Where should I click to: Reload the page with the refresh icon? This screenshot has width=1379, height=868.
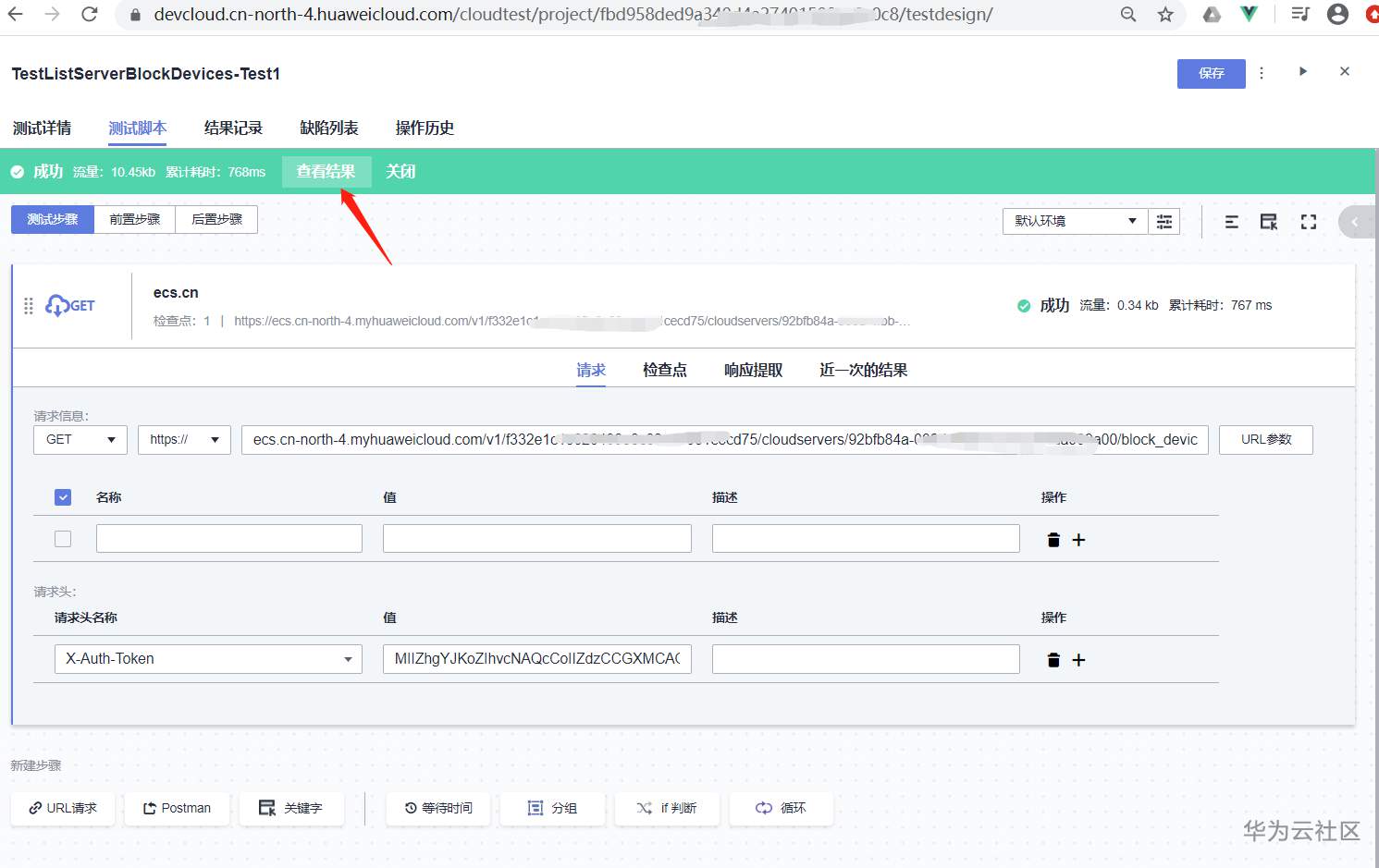(x=90, y=14)
